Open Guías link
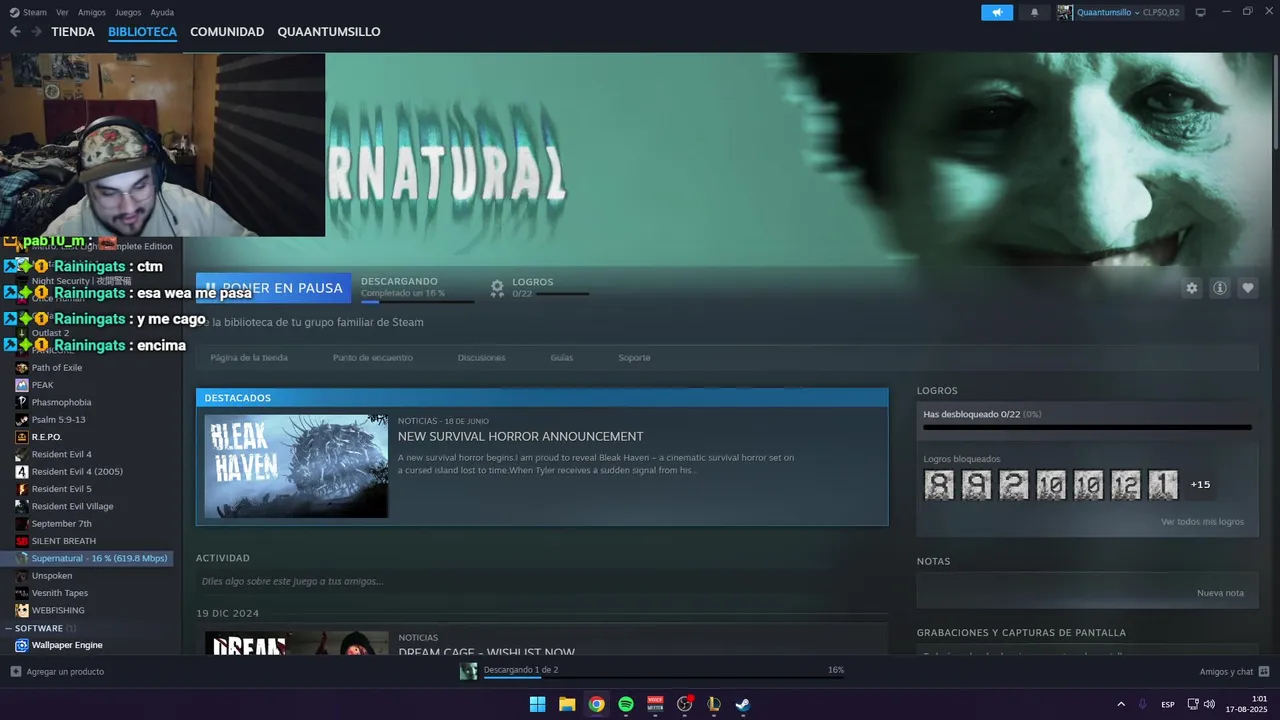The image size is (1280, 720). click(561, 357)
